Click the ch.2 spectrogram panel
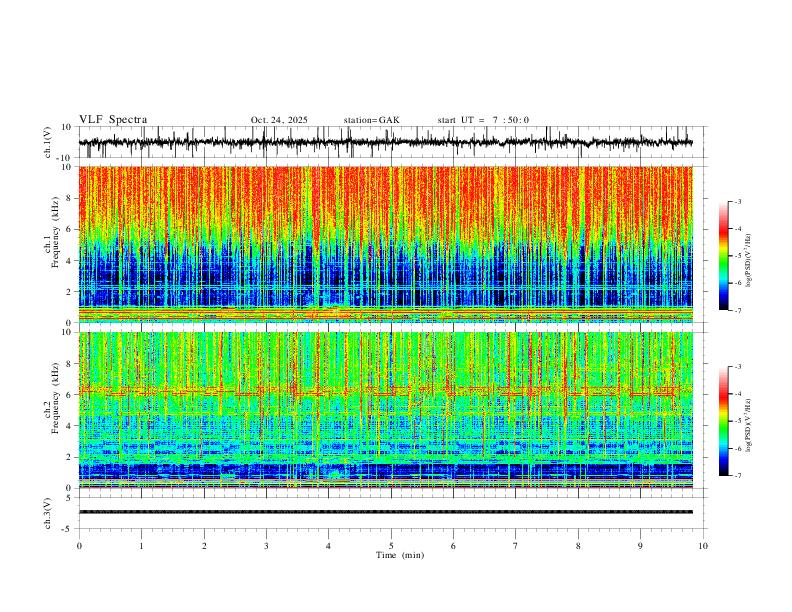Viewport: 792px width, 612px height. tap(385, 410)
